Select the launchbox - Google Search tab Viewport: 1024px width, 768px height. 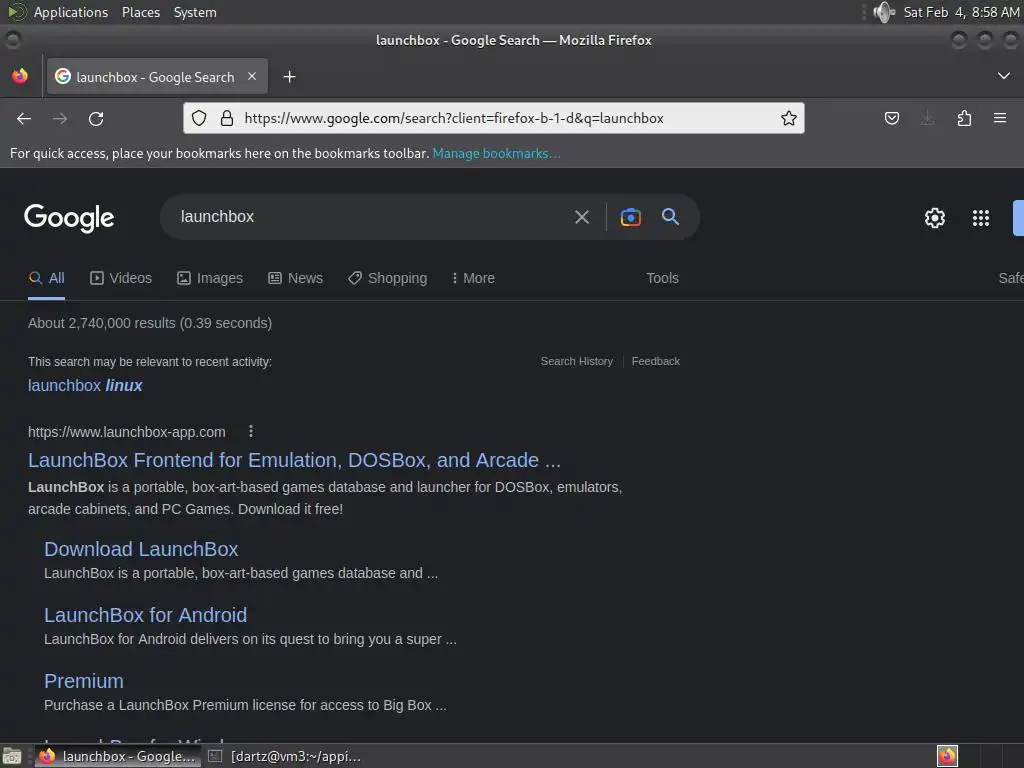157,76
